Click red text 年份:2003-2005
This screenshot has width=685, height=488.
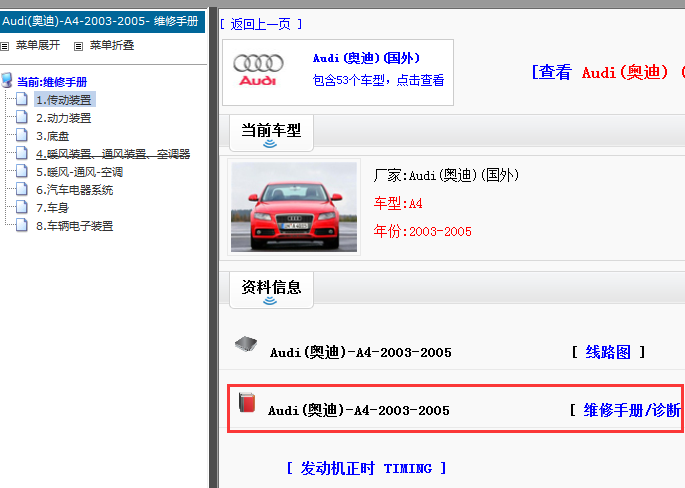click(422, 231)
